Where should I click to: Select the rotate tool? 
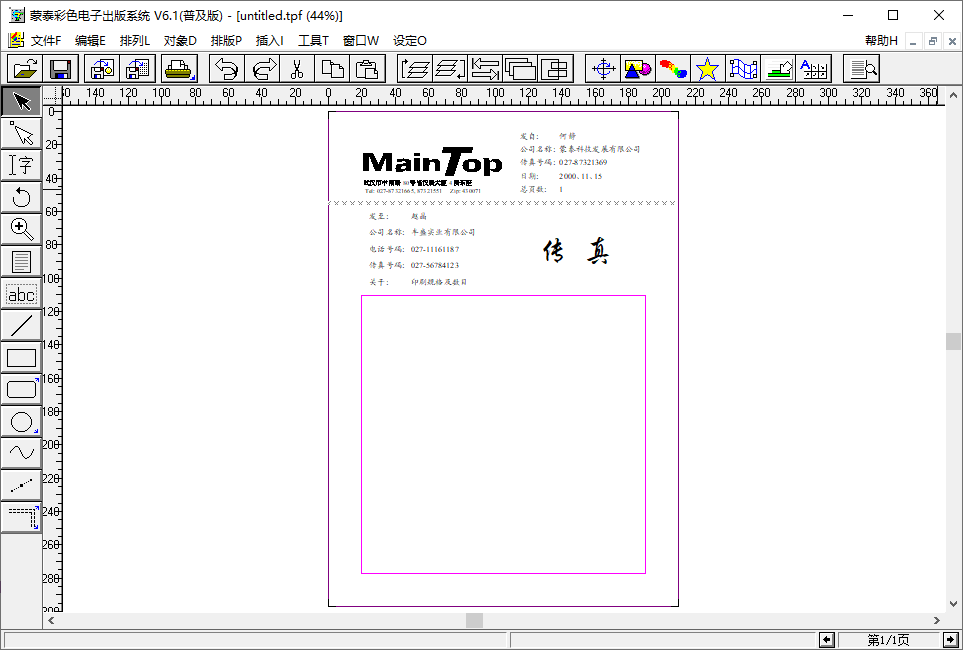(x=21, y=197)
